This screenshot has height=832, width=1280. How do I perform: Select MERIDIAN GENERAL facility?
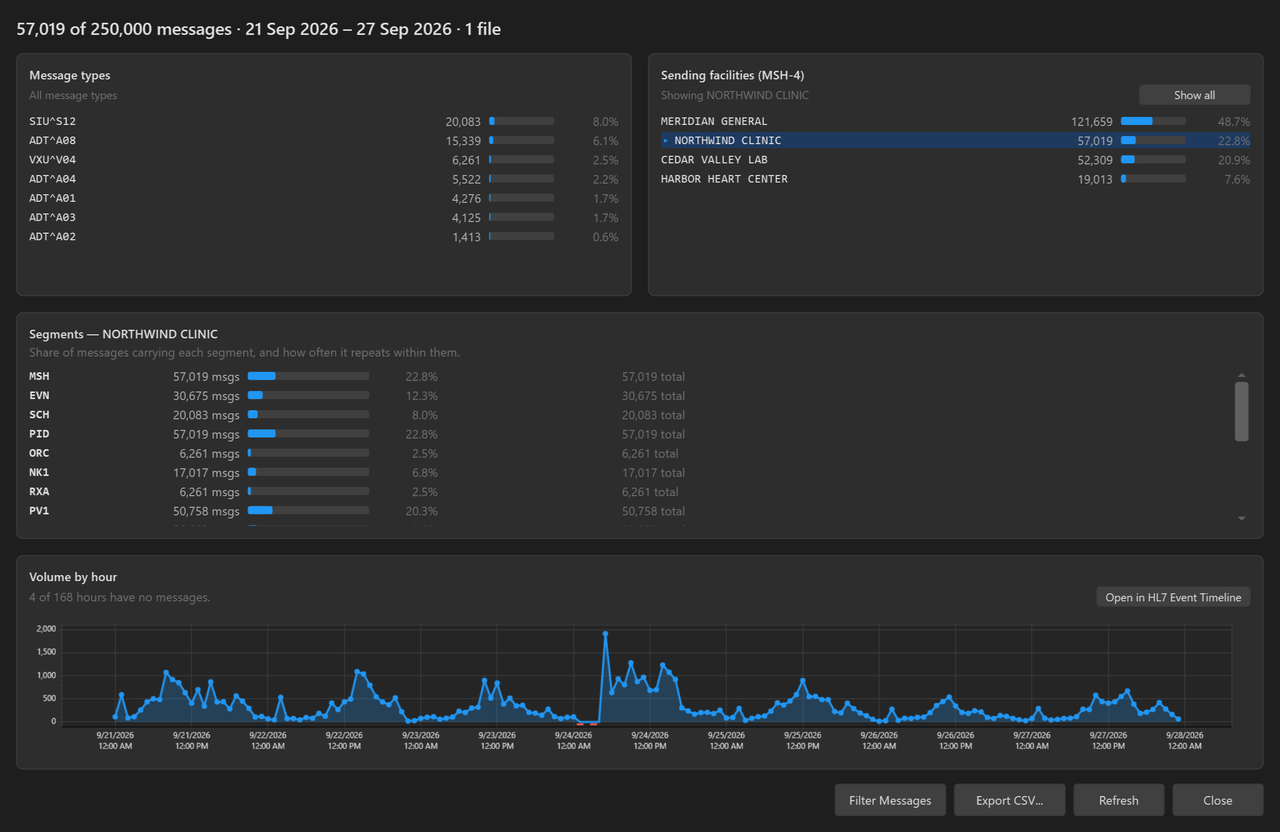point(955,121)
